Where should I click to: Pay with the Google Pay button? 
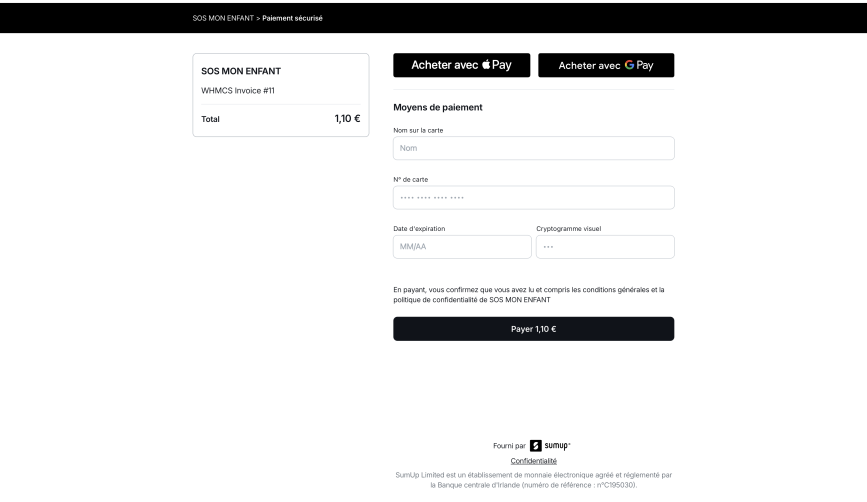606,65
